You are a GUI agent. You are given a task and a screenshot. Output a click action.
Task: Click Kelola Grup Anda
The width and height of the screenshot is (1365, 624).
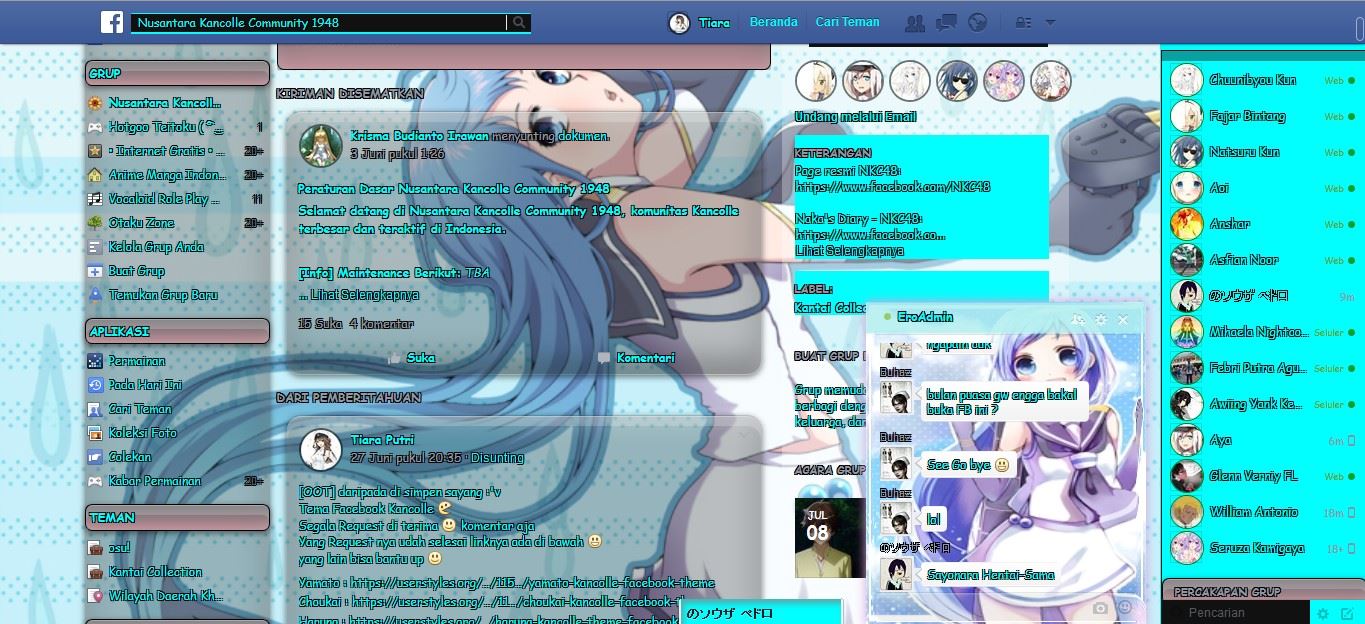(156, 247)
